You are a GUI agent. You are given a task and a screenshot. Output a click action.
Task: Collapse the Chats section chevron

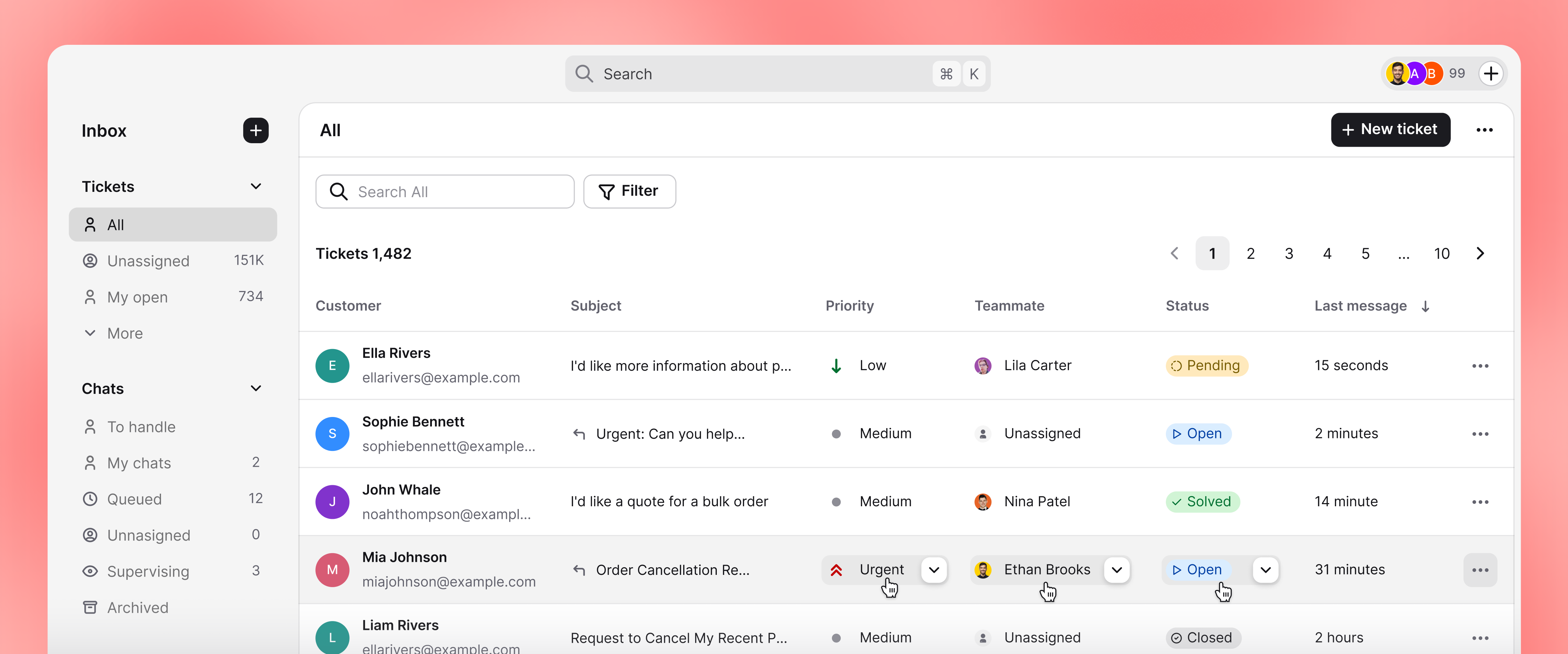pos(255,389)
